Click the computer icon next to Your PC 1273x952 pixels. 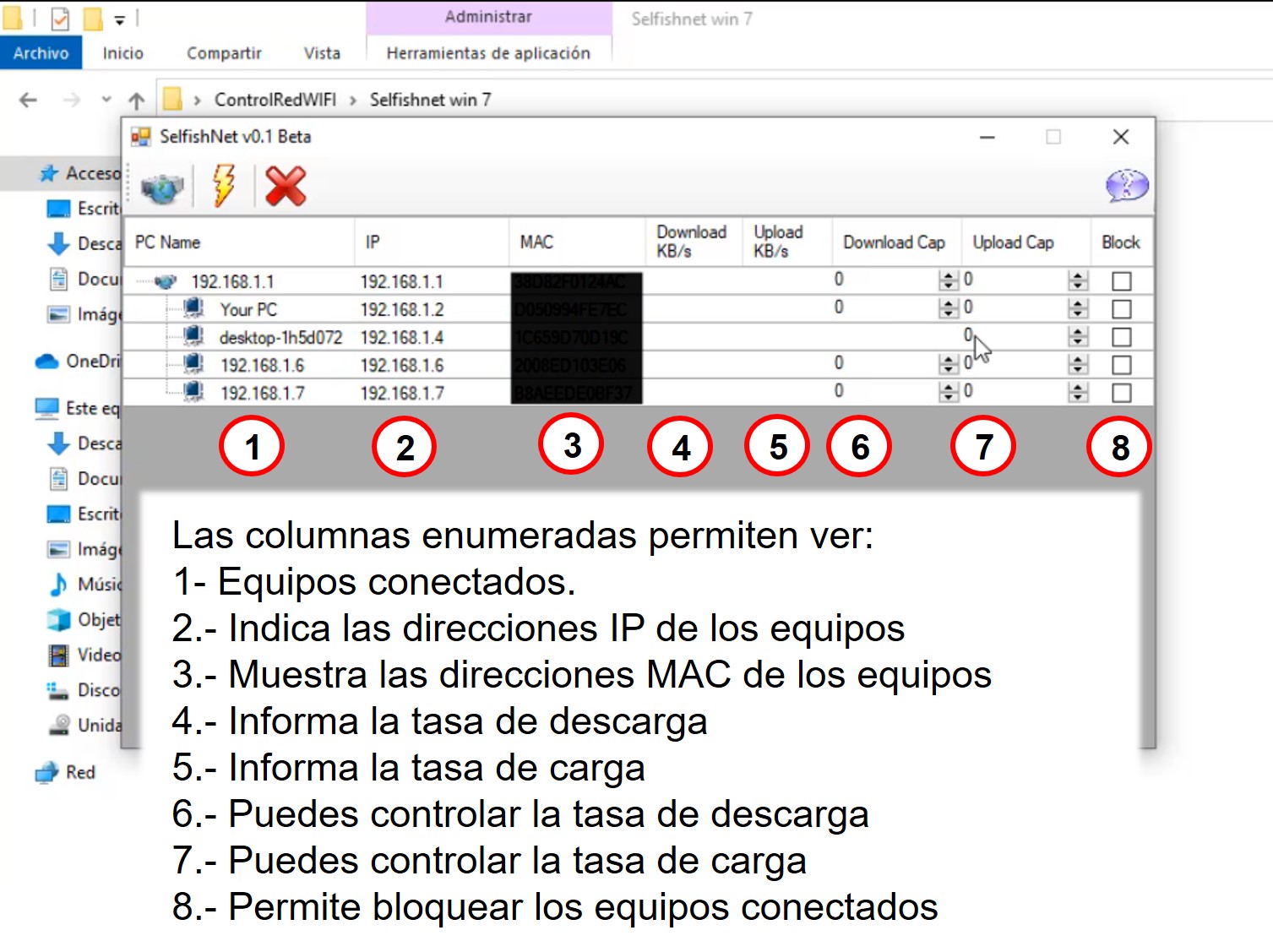[x=193, y=308]
